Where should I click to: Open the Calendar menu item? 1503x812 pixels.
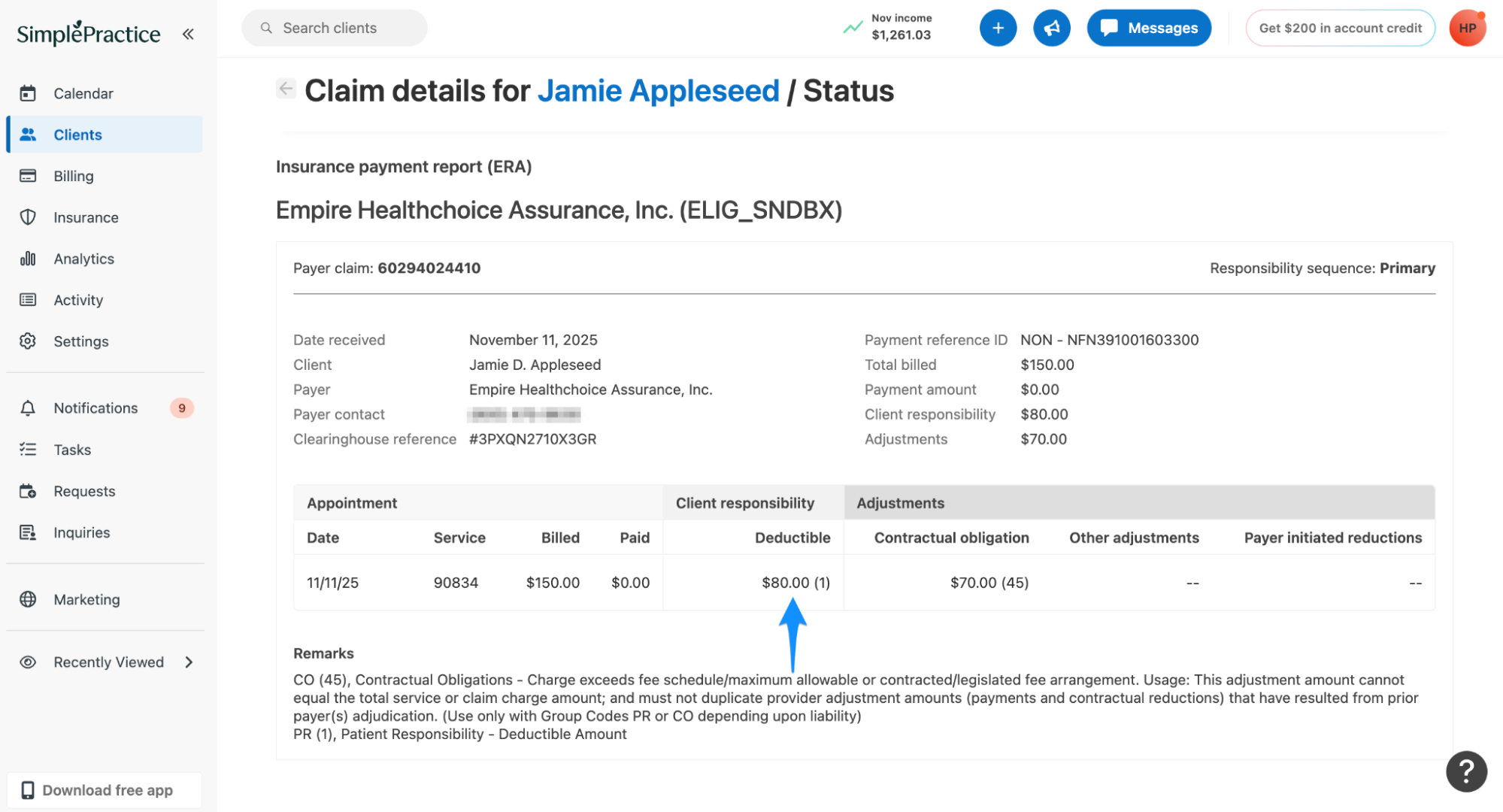click(105, 93)
